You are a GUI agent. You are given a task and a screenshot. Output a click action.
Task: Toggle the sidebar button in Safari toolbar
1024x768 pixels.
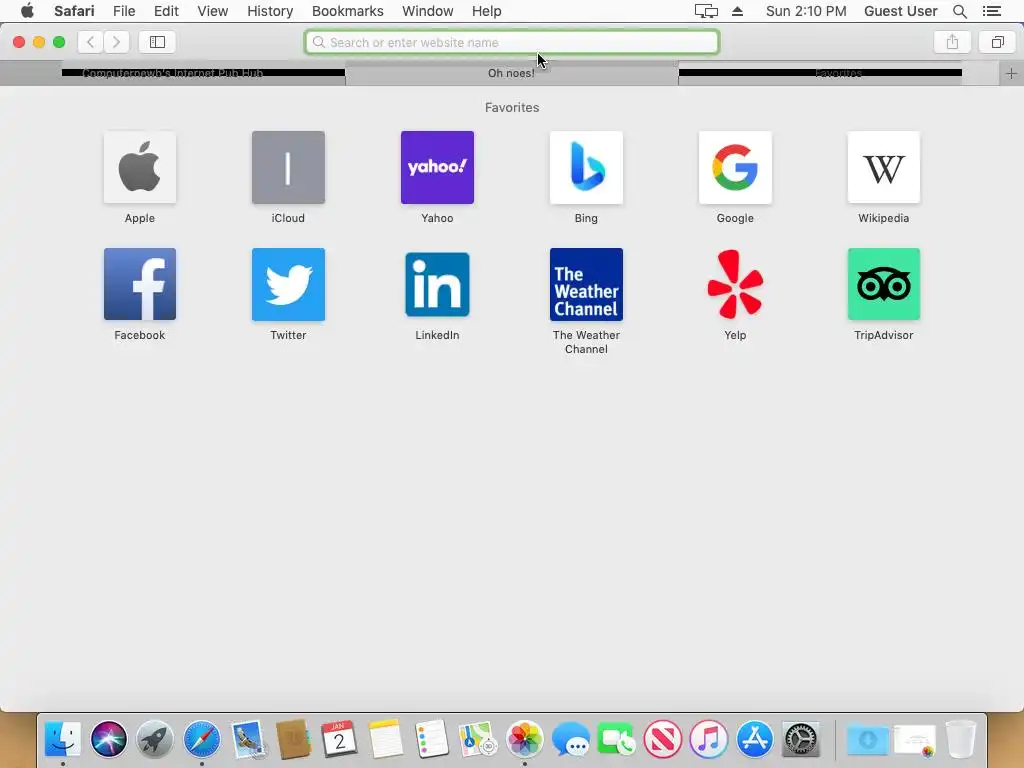(157, 42)
